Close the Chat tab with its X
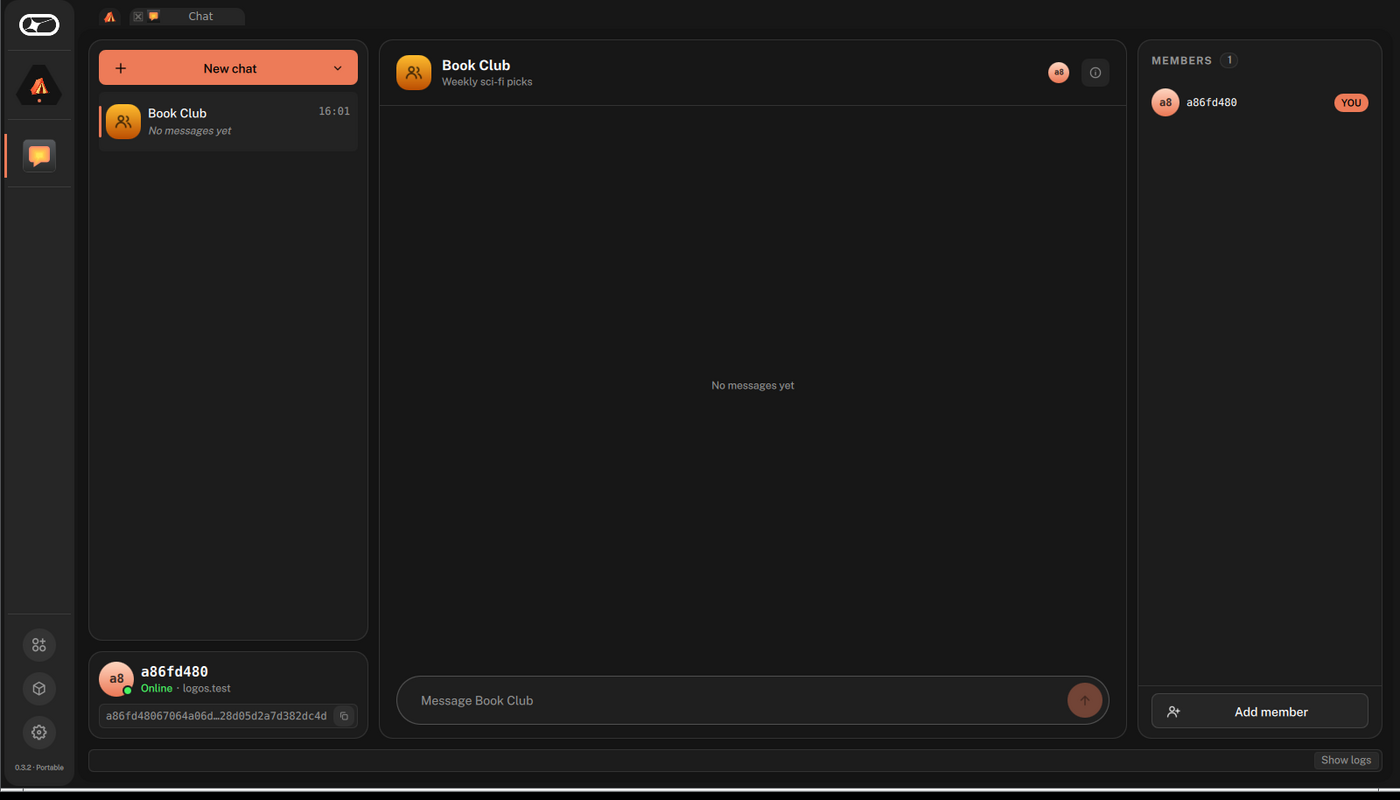This screenshot has width=1400, height=800. [138, 17]
